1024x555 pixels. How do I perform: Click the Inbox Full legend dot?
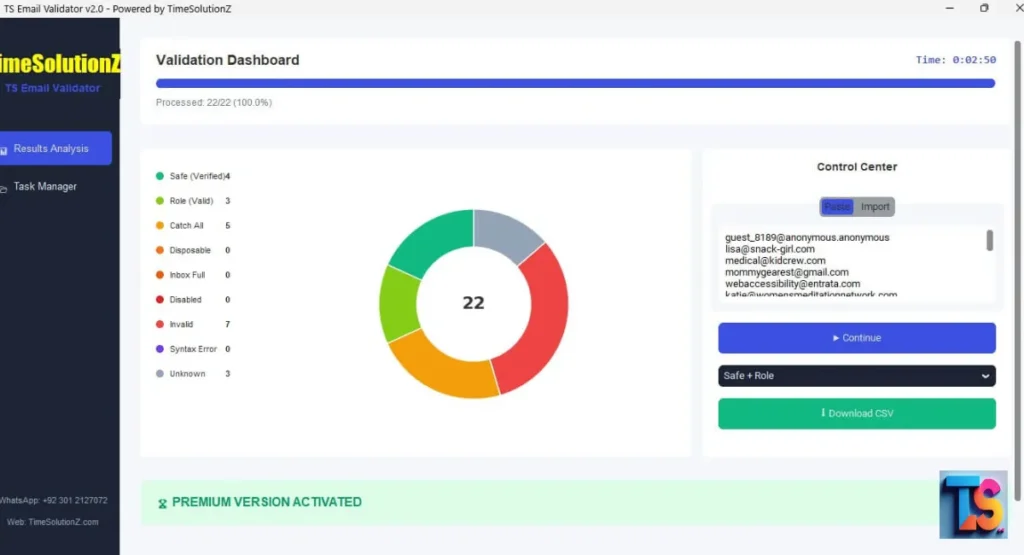point(159,275)
